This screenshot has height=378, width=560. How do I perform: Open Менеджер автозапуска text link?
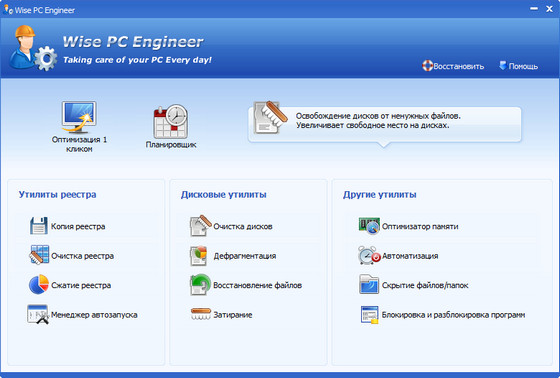(94, 315)
